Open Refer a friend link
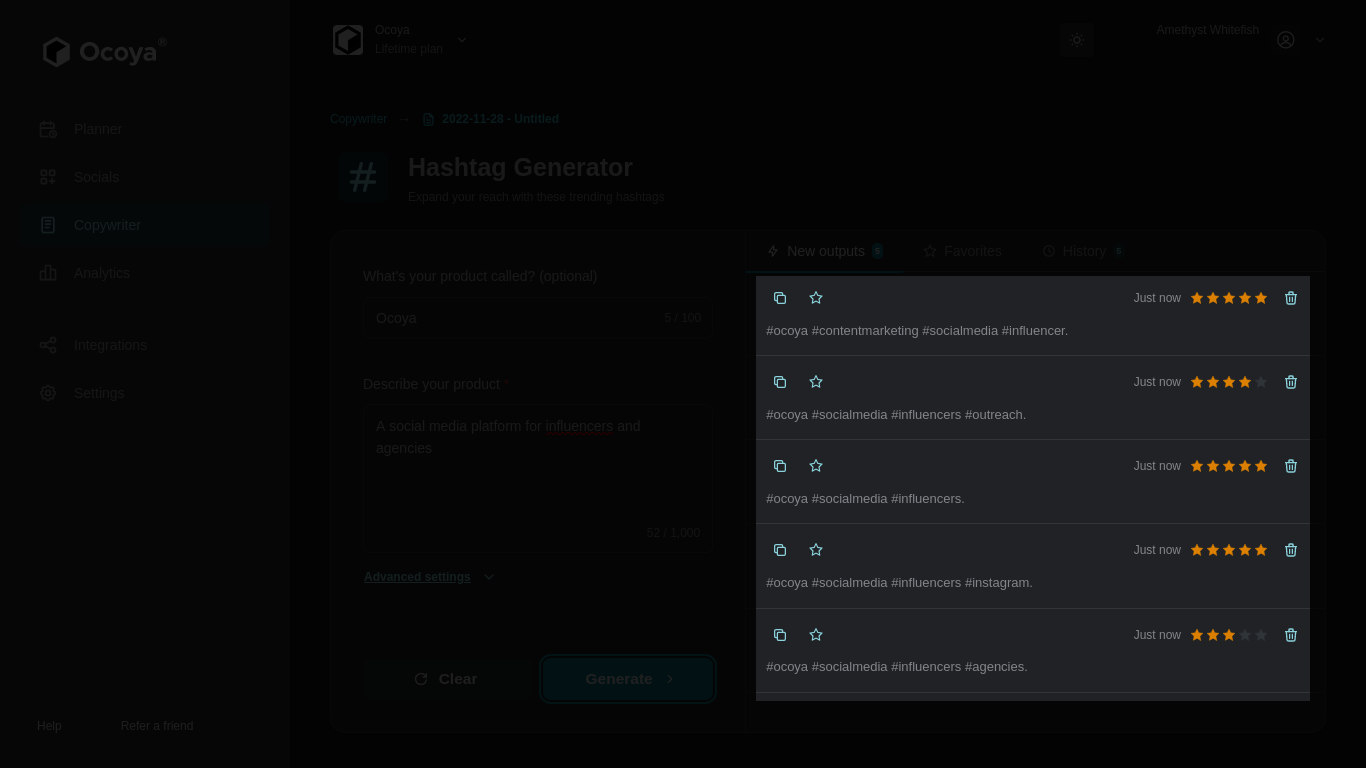The height and width of the screenshot is (768, 1366). pyautogui.click(x=157, y=726)
